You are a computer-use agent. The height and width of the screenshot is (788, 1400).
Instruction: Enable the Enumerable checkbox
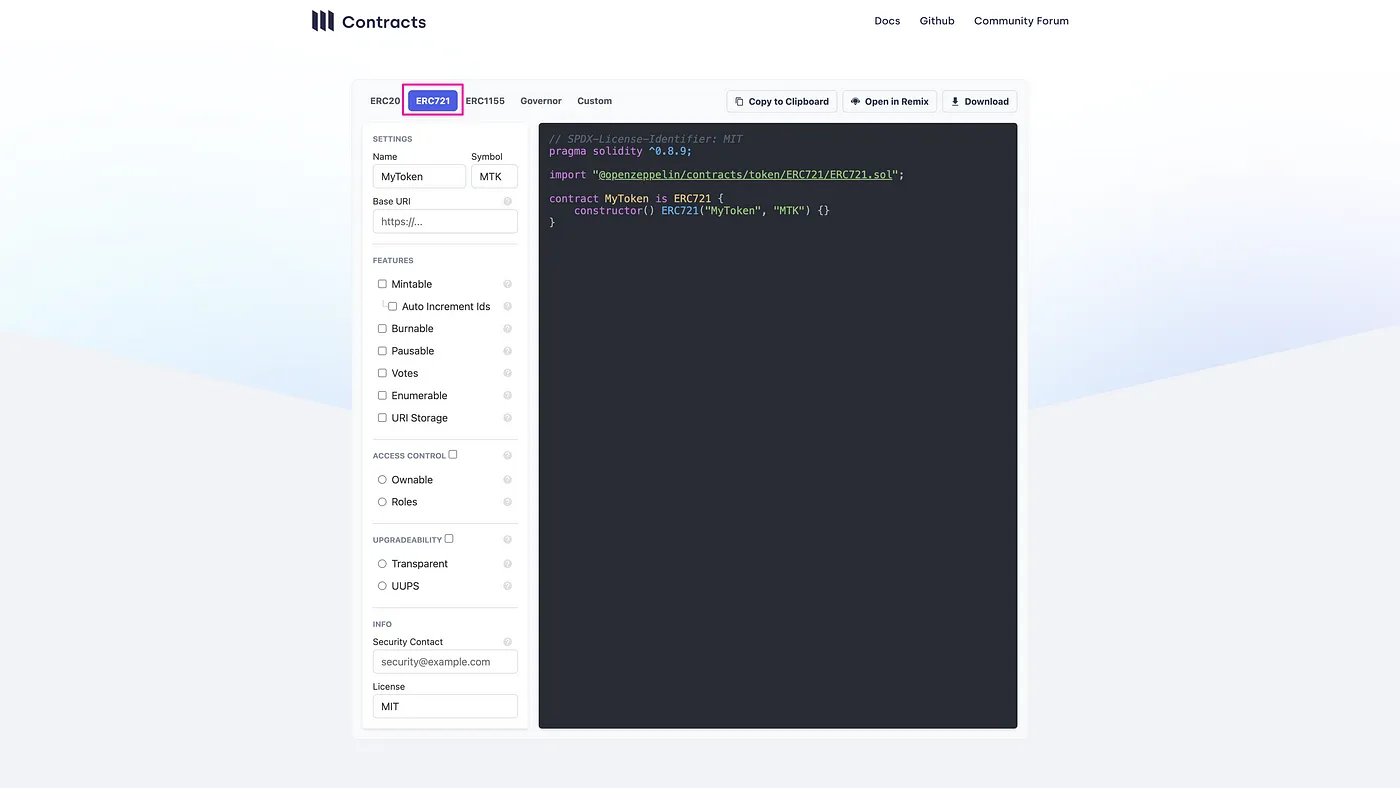[382, 395]
